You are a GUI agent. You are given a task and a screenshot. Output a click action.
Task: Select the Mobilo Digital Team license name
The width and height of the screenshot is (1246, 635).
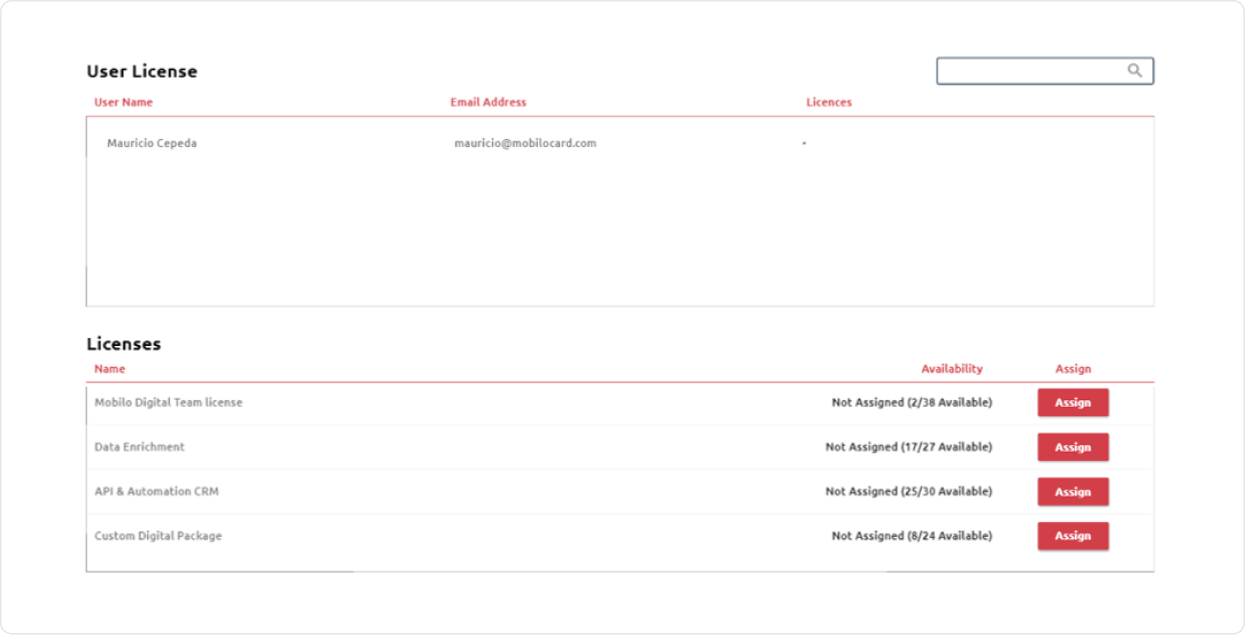click(x=168, y=403)
